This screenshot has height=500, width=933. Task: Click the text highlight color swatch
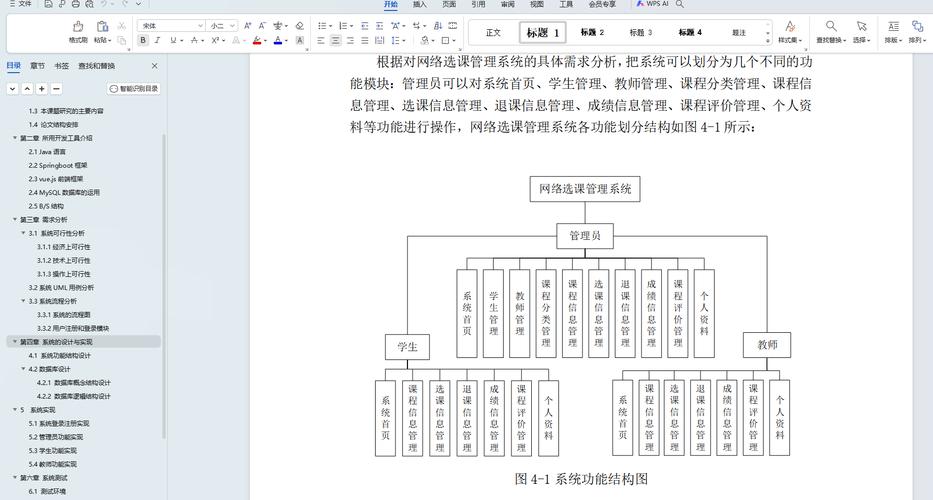(x=256, y=40)
